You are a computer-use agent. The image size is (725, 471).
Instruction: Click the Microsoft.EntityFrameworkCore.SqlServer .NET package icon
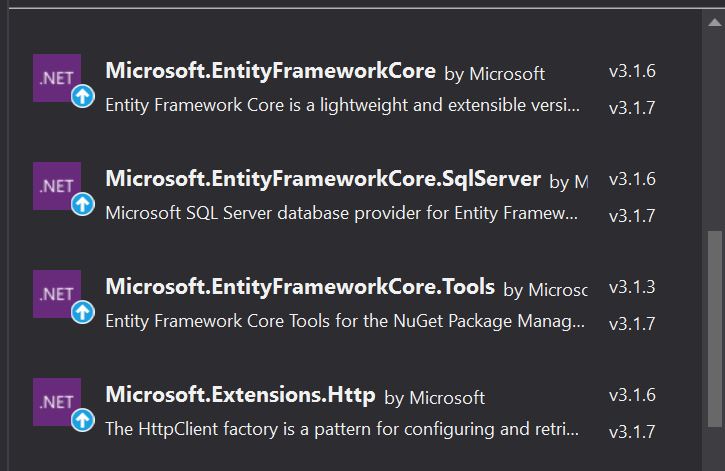click(x=57, y=186)
